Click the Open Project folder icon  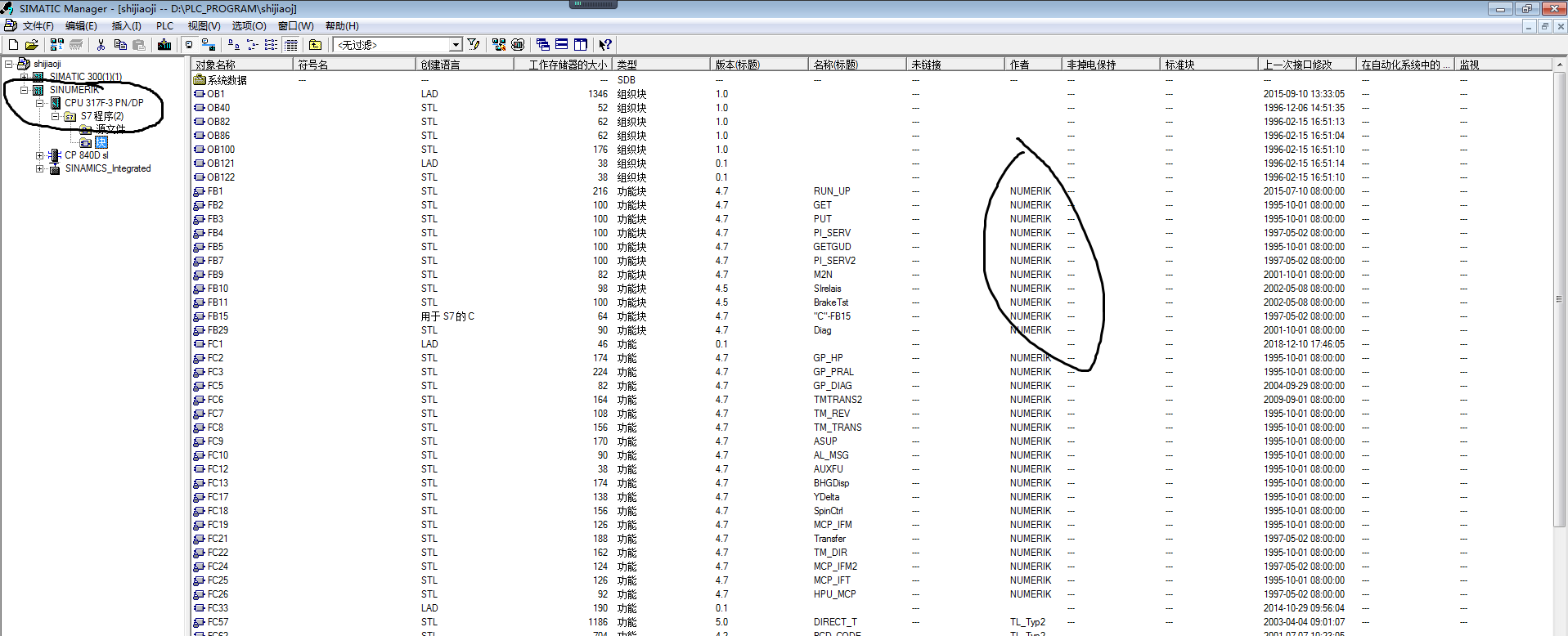point(32,45)
